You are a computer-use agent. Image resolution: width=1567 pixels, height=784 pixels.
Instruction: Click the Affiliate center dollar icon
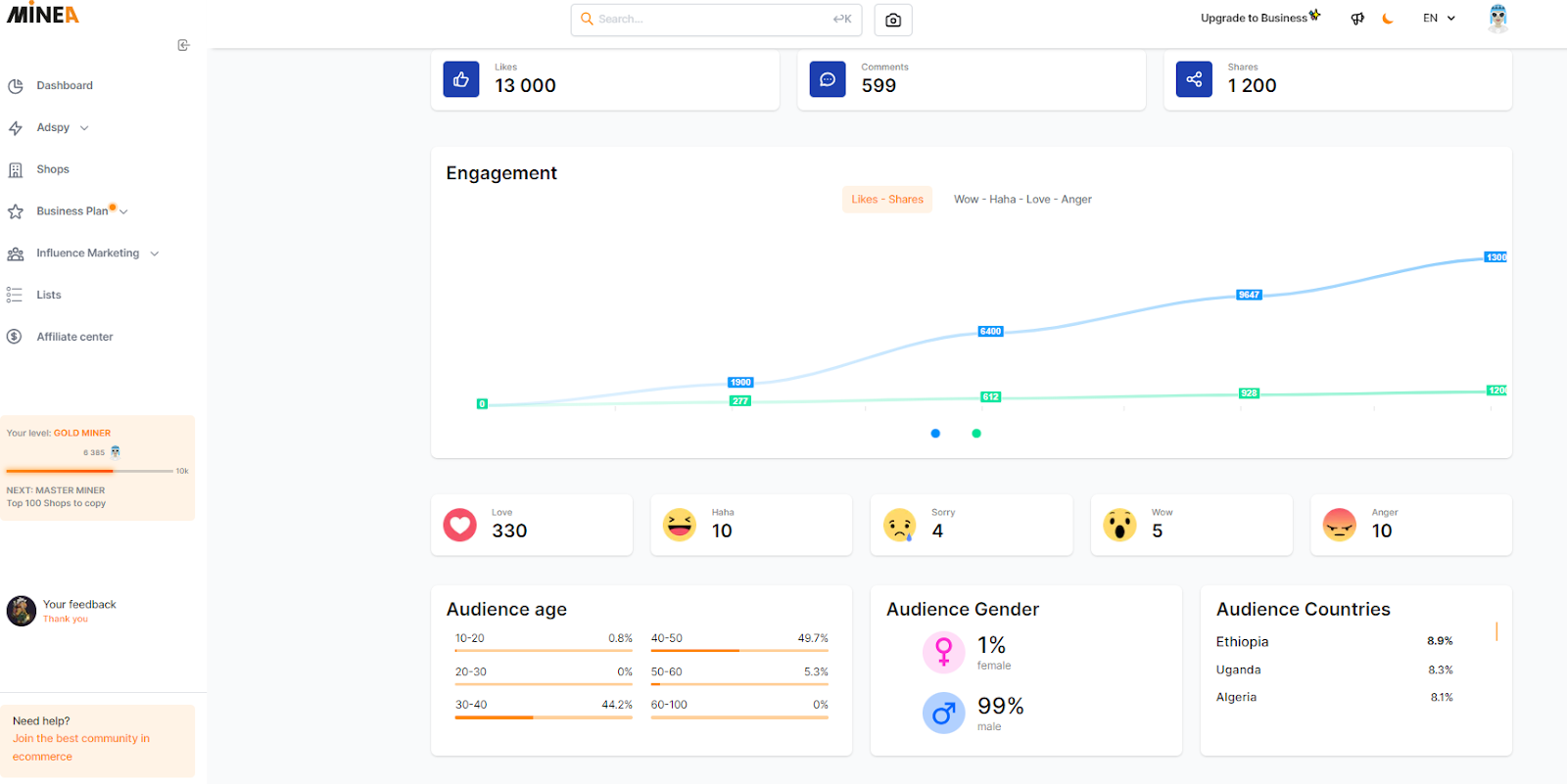(15, 337)
